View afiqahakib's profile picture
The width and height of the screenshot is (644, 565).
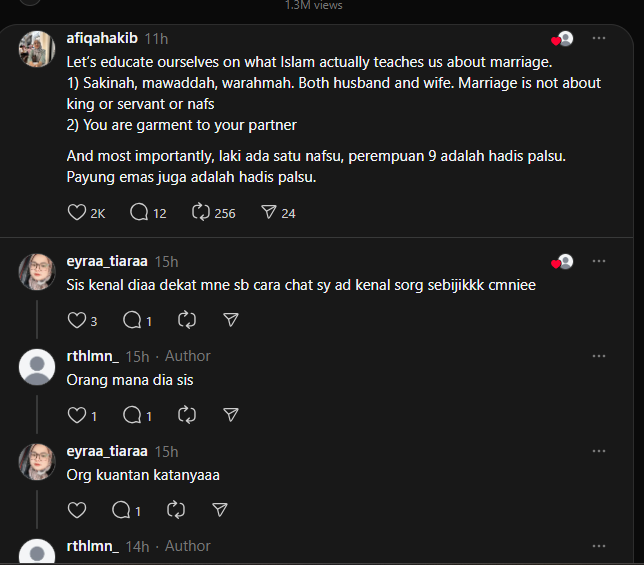37,50
